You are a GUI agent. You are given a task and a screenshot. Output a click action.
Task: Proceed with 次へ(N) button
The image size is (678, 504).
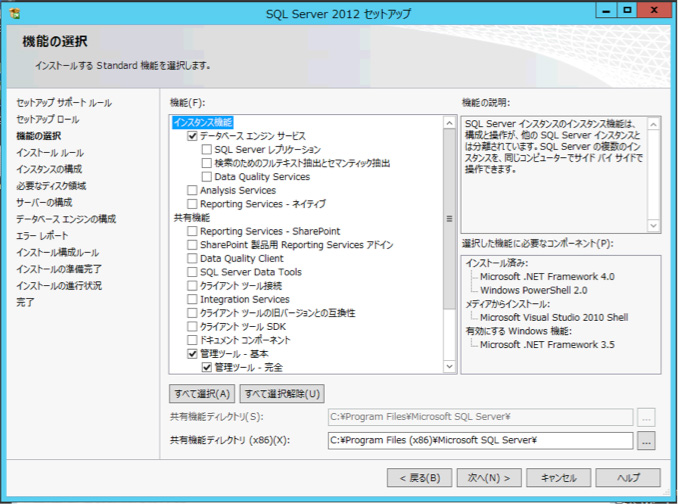(489, 478)
